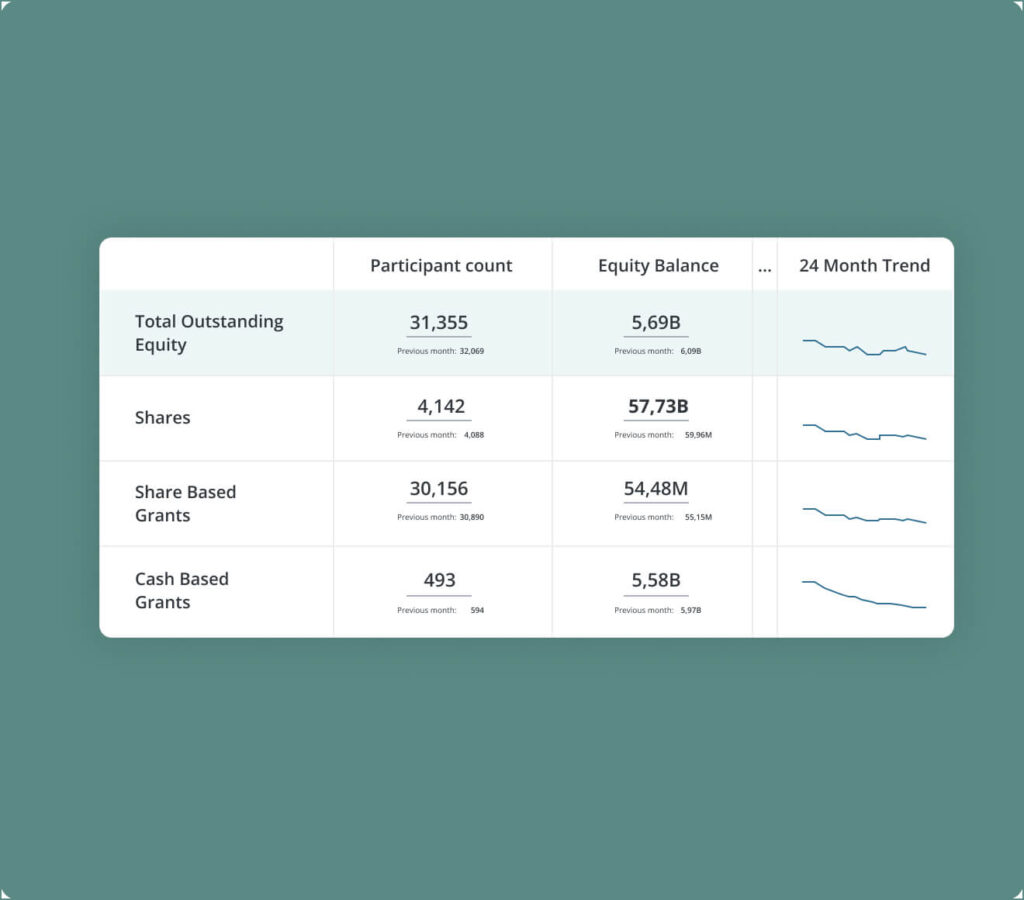This screenshot has width=1024, height=900.
Task: Click the 30,156 participant count figure
Action: pos(439,489)
